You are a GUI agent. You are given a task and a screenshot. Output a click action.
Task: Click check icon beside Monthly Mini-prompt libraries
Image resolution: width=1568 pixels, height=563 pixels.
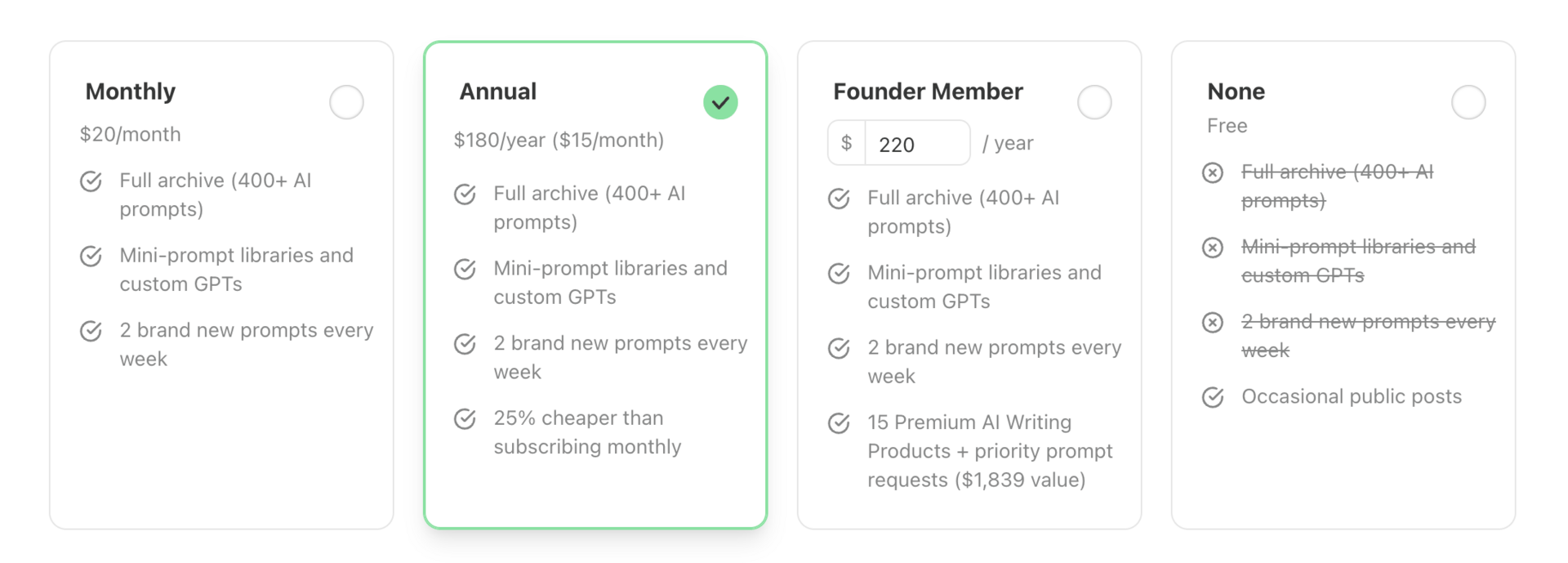point(91,256)
